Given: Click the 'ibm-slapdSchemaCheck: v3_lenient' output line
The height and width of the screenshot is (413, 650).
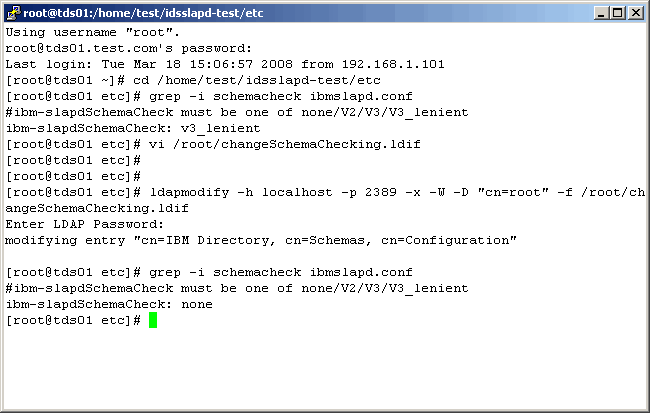Looking at the screenshot, I should [x=133, y=128].
